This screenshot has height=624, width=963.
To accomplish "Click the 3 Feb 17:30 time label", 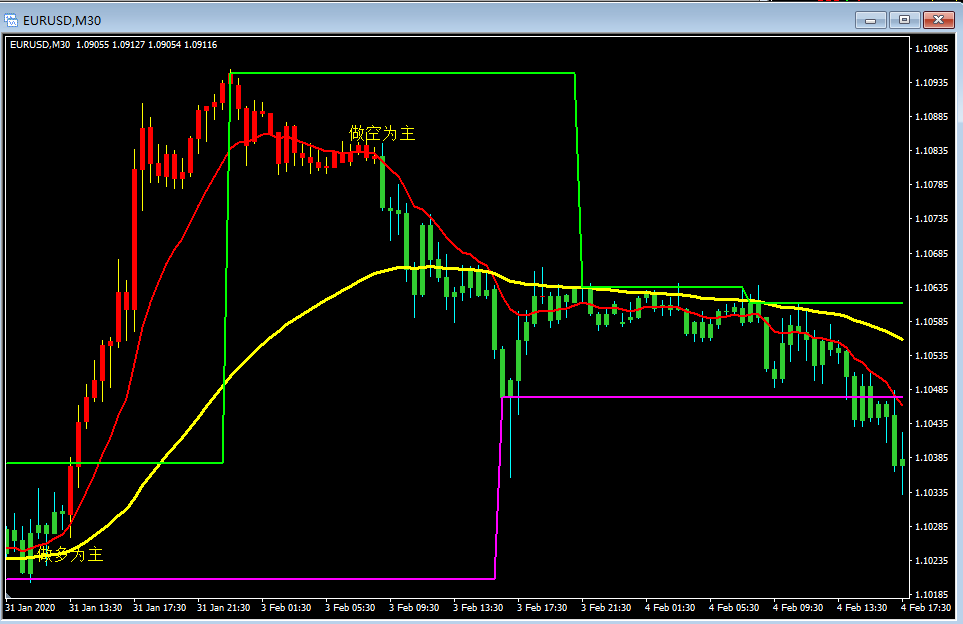I will point(543,607).
